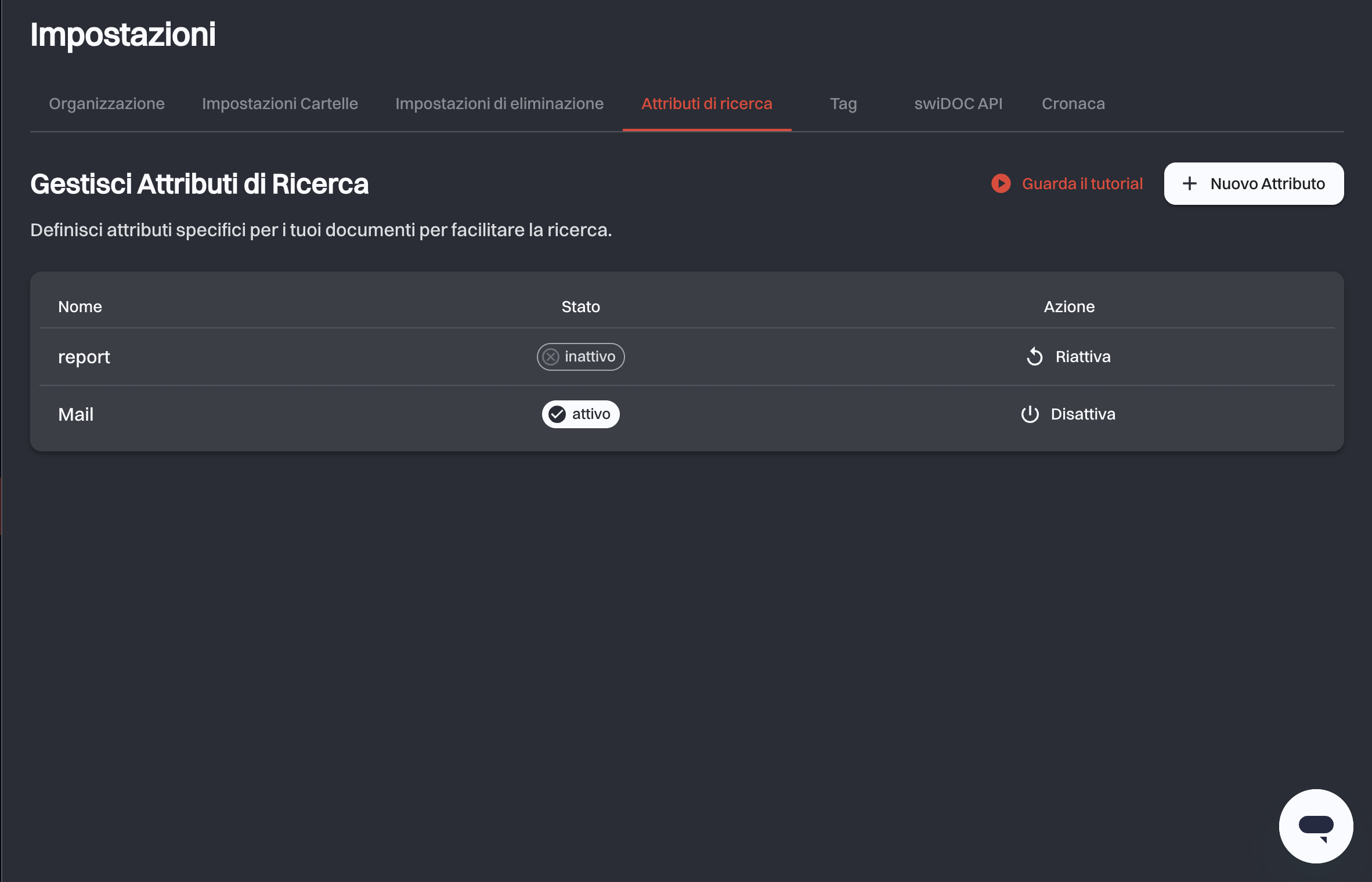Click the checkmark icon in attivo badge
1372x882 pixels.
(x=557, y=414)
